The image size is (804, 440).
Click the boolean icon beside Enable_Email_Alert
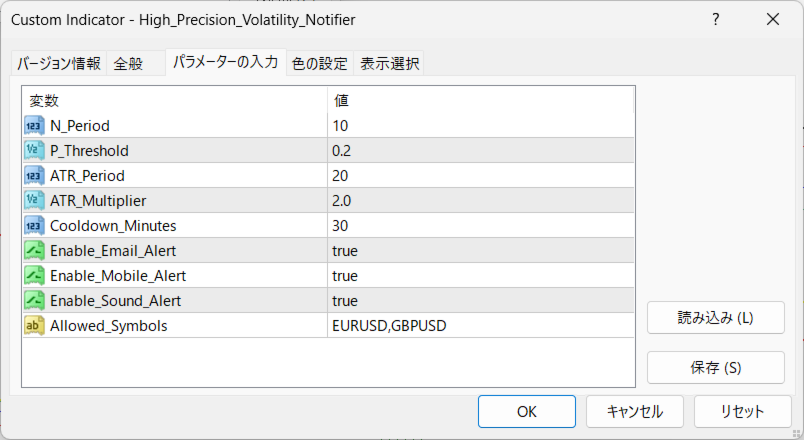pyautogui.click(x=34, y=251)
